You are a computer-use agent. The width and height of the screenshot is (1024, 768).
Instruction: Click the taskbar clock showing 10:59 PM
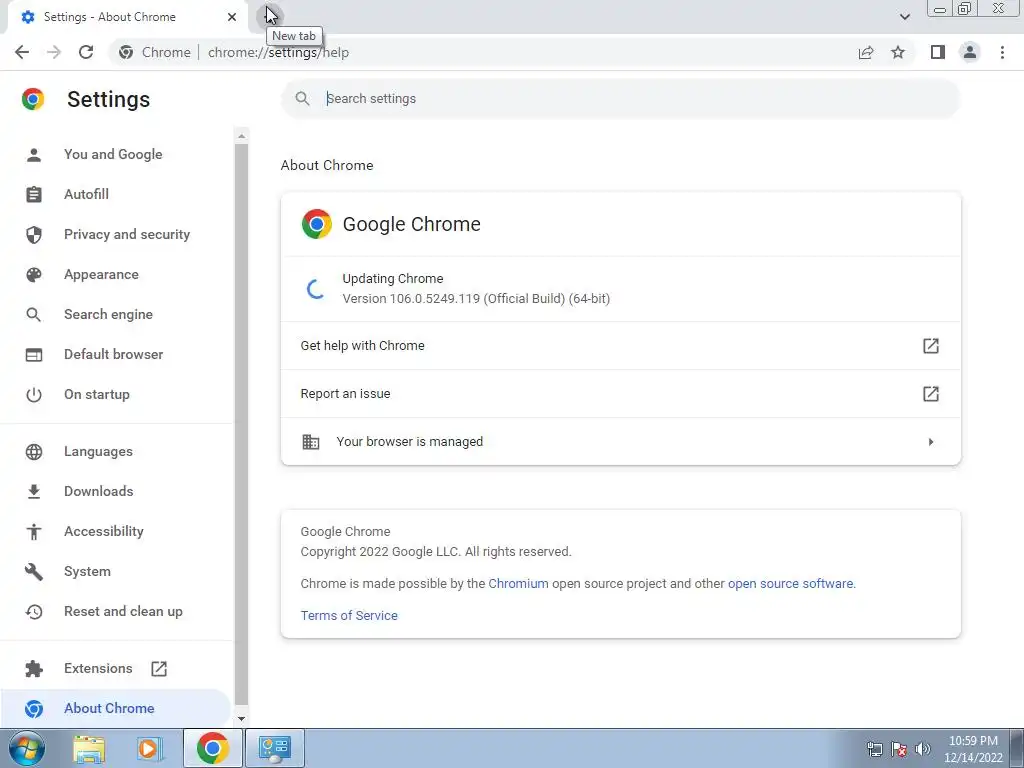coord(973,749)
